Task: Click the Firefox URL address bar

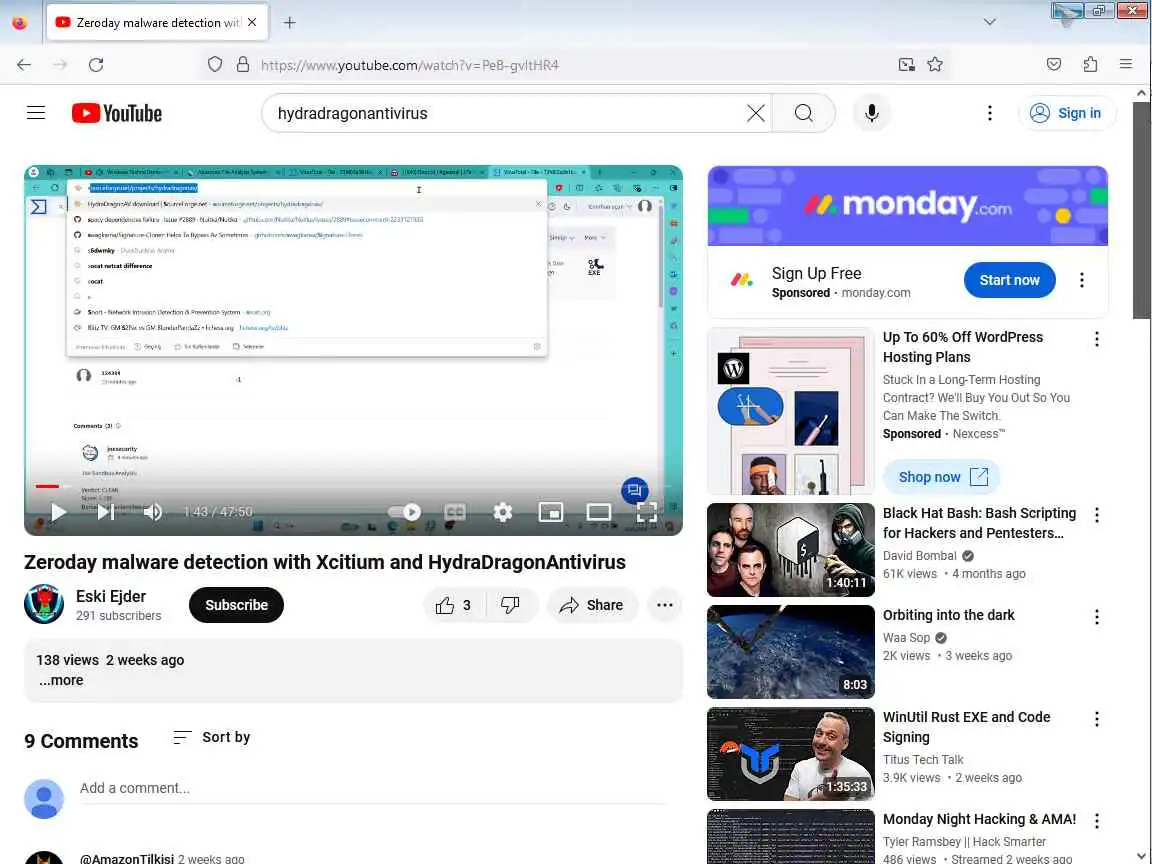Action: [x=573, y=65]
